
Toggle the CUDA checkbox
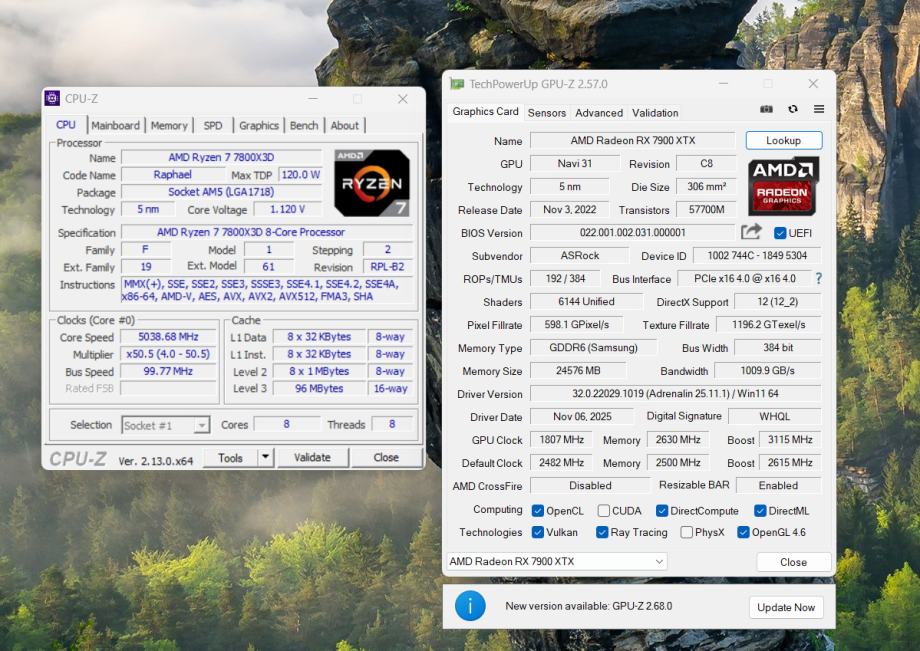603,511
